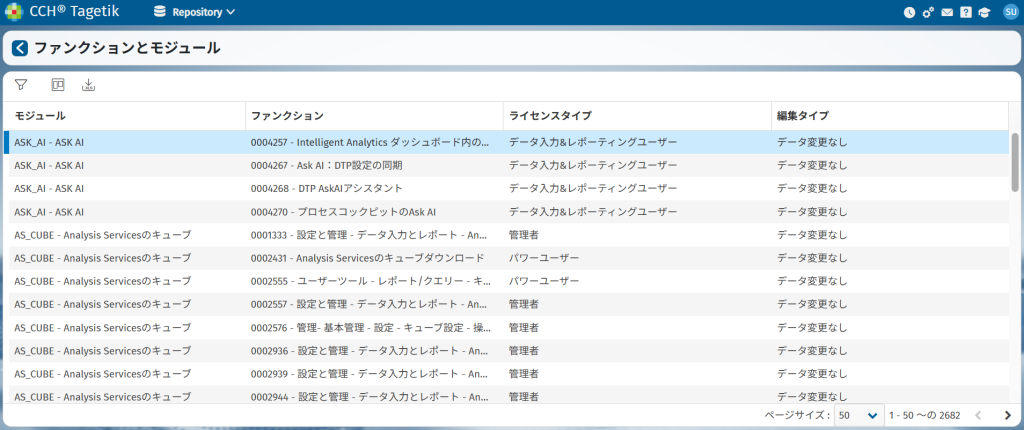Export the table with the download icon
This screenshot has height=430, width=1024.
tap(88, 85)
